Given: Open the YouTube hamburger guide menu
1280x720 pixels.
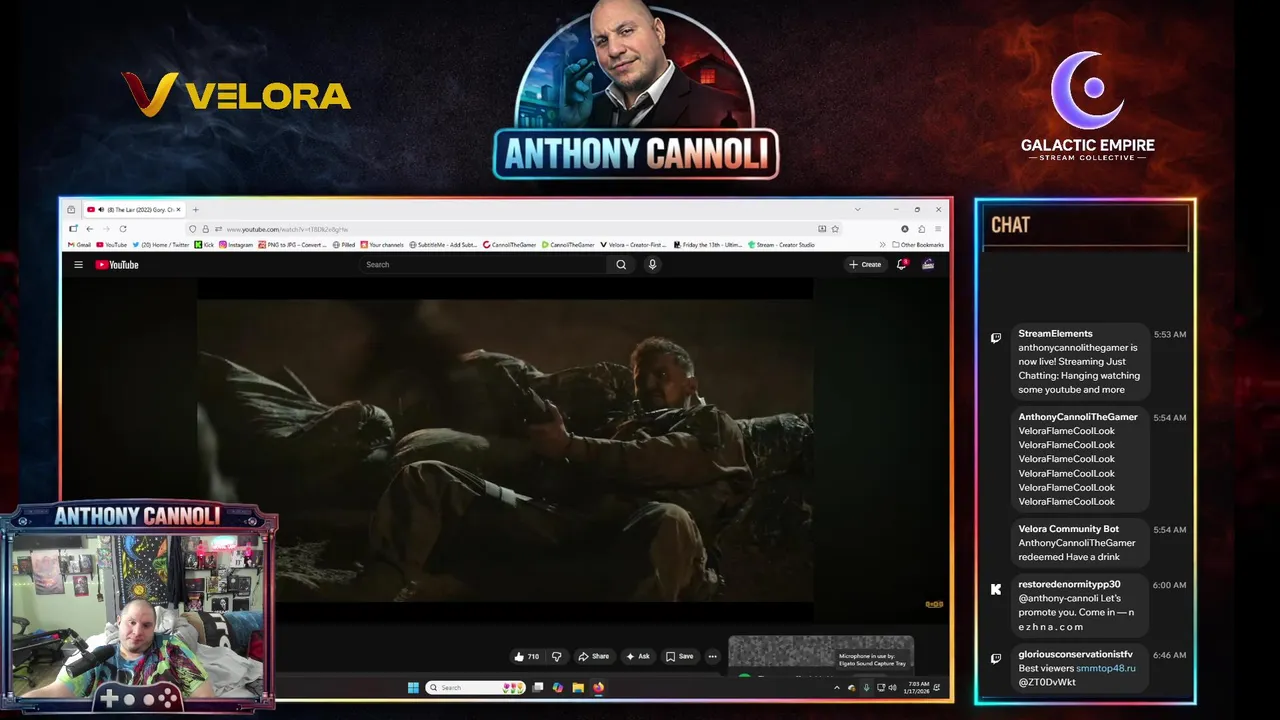Looking at the screenshot, I should click(x=78, y=265).
